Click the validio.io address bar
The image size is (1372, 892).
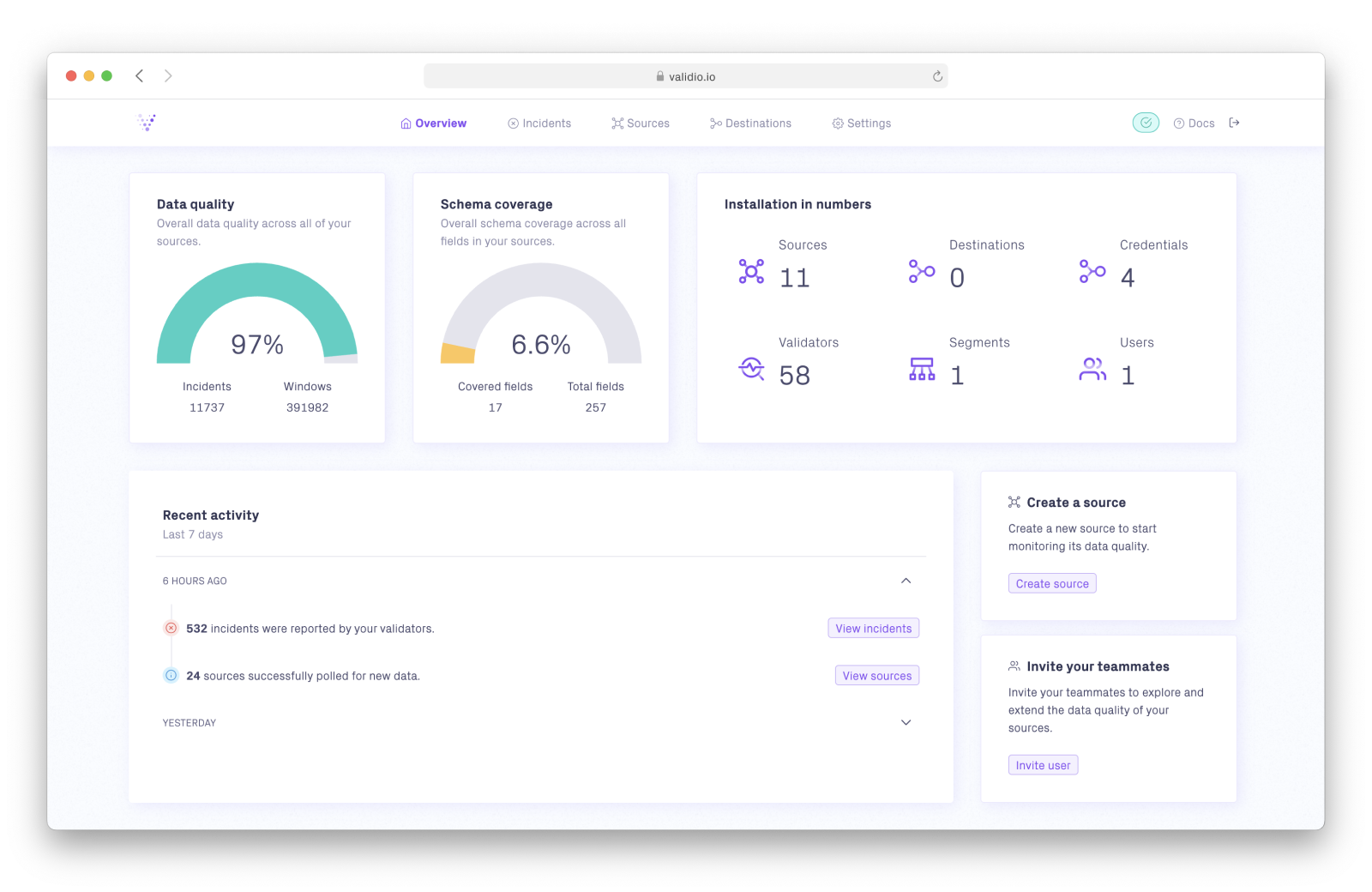coord(685,76)
